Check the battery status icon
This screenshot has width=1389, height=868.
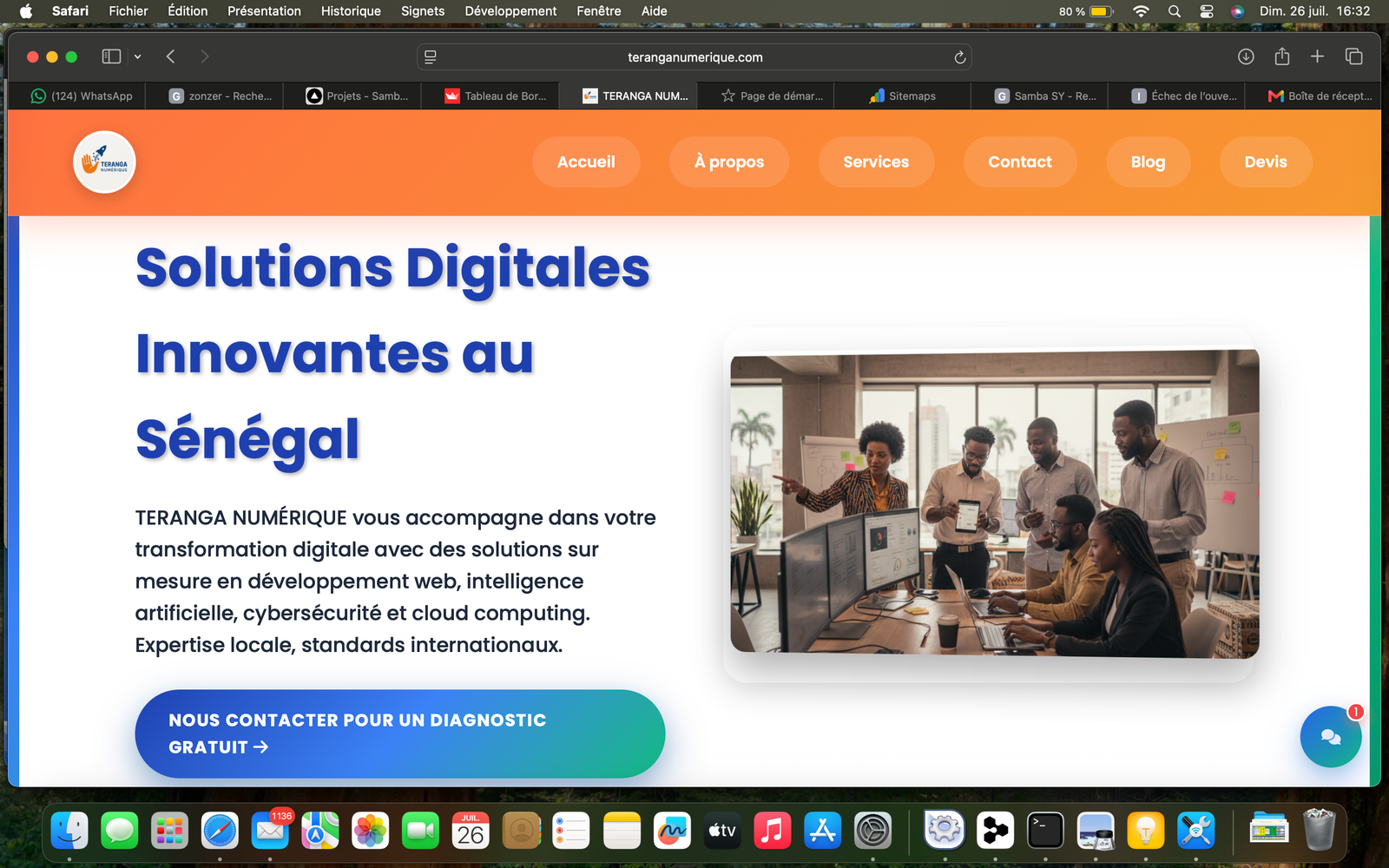pos(1101,11)
